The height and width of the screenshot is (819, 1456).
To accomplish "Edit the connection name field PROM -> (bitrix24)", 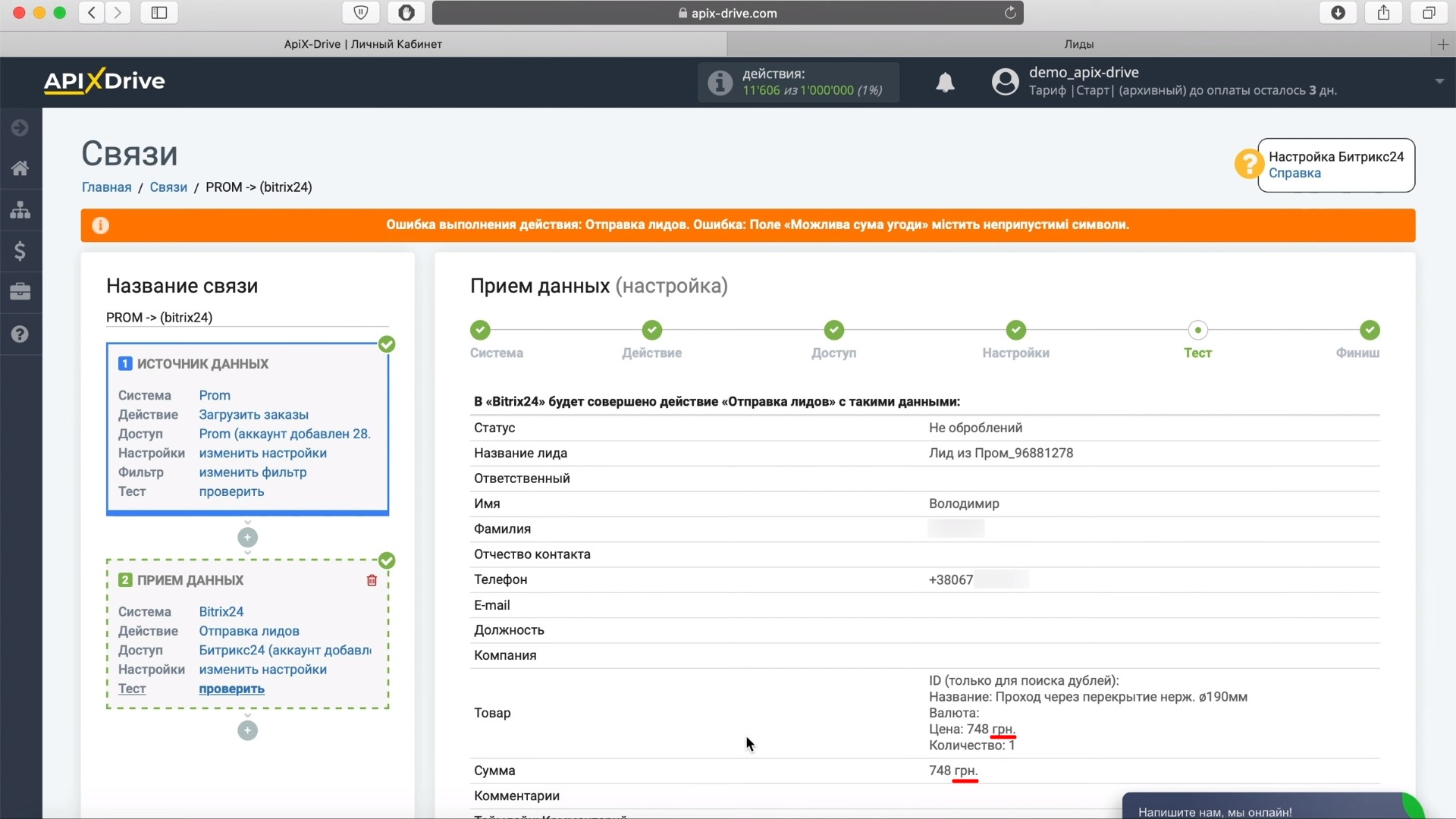I will (247, 318).
